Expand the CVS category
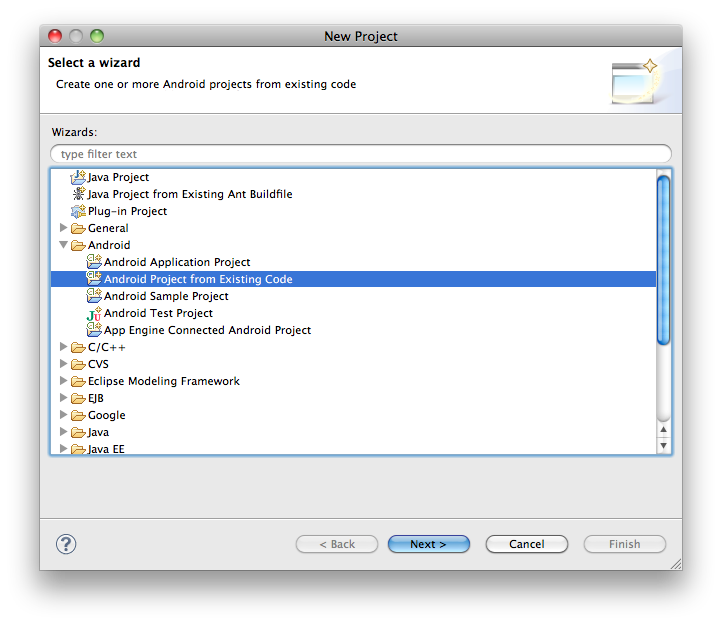Viewport: 722px width, 625px height. coord(64,364)
